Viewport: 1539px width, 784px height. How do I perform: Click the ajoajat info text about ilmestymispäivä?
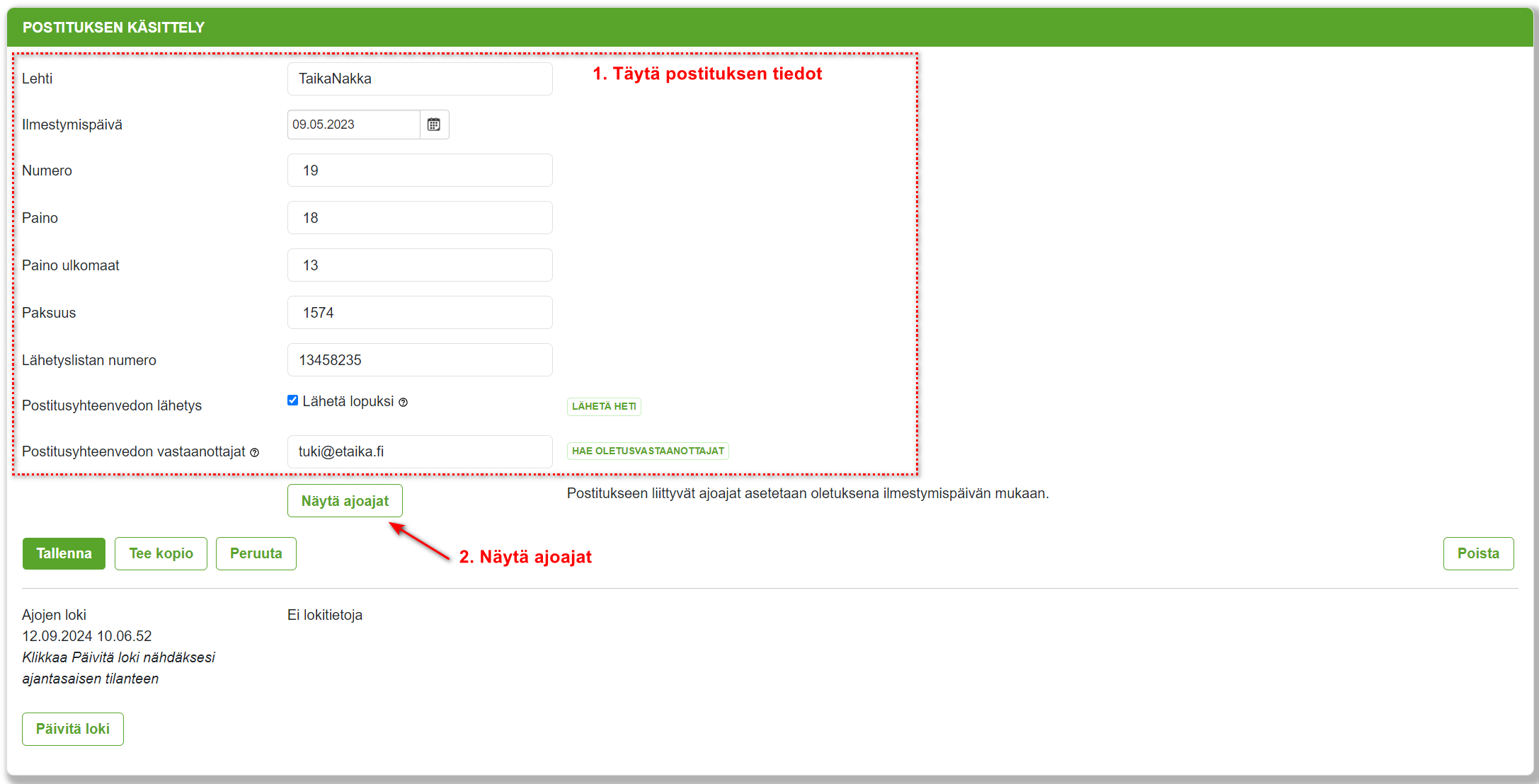[808, 493]
